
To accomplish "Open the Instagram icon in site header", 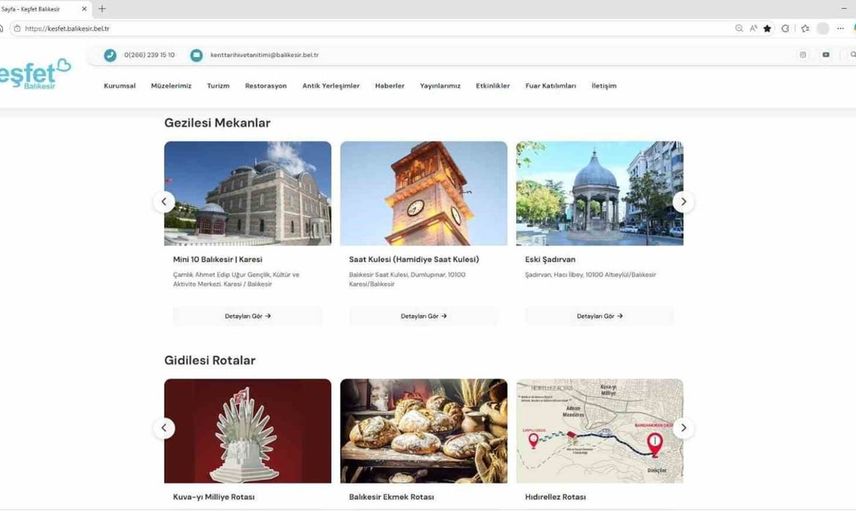I will [x=802, y=55].
